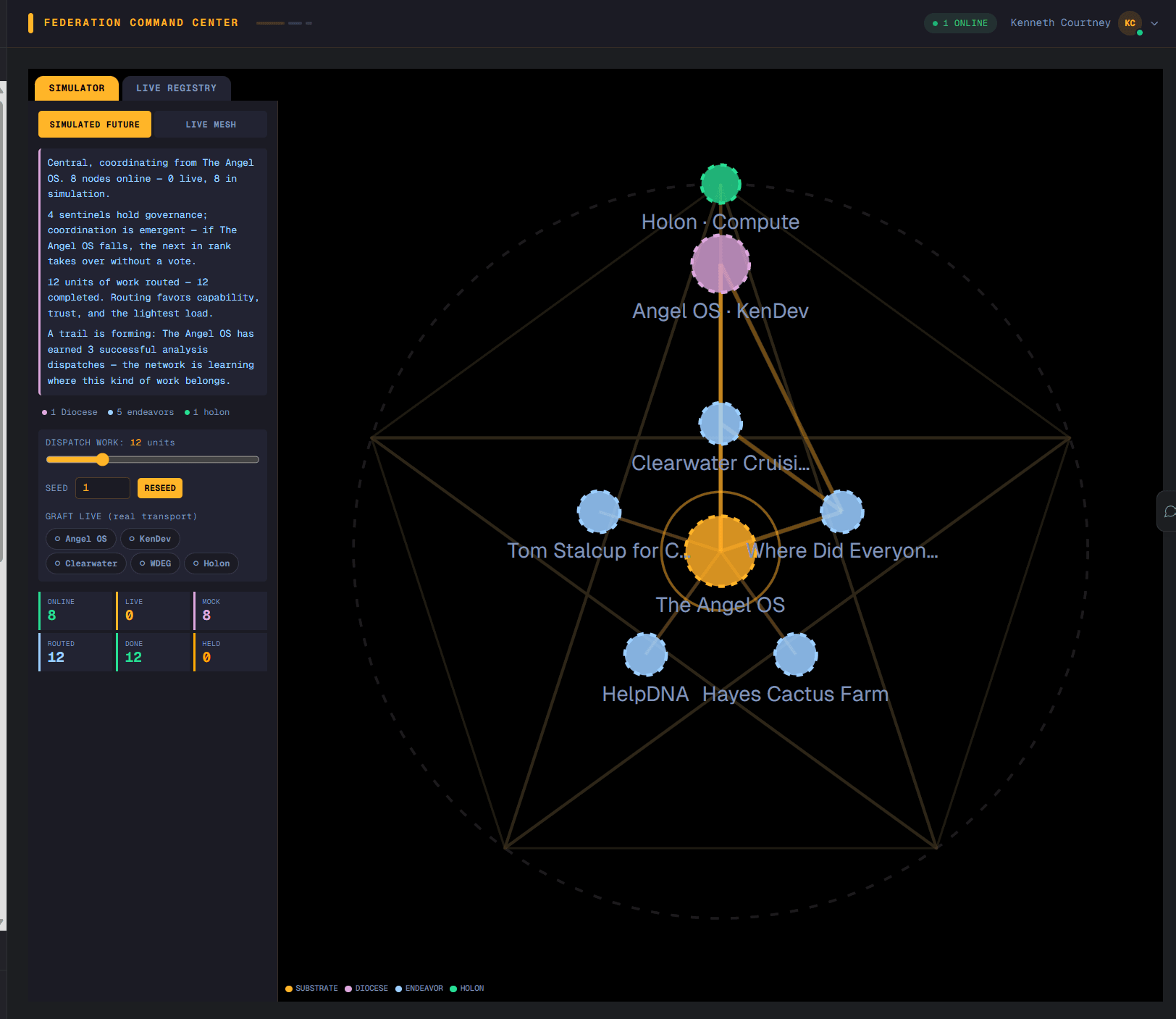1176x1019 pixels.
Task: Switch to the Live Registry tab
Action: (177, 88)
